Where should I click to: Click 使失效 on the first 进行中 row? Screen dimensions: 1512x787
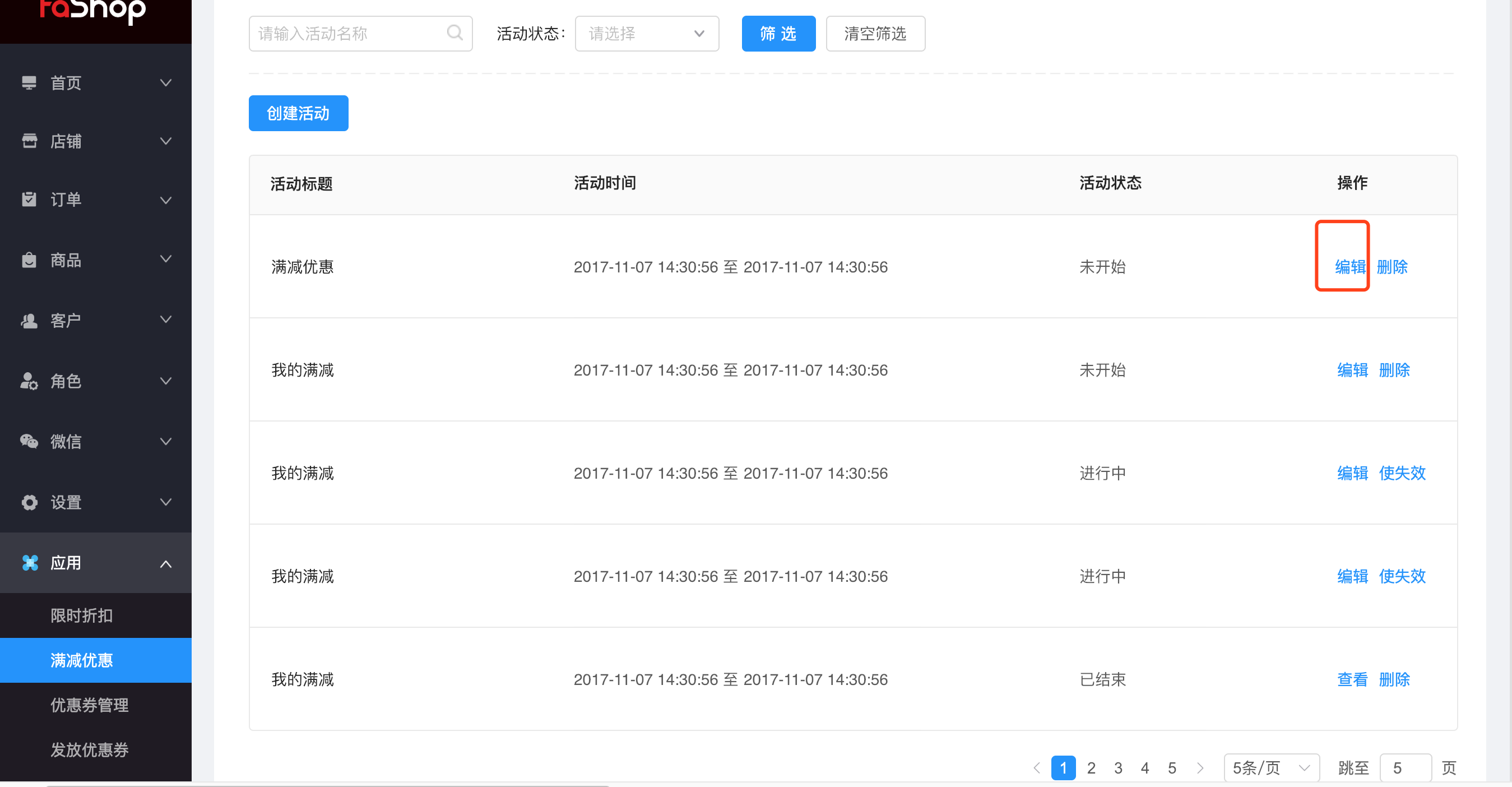click(x=1402, y=473)
